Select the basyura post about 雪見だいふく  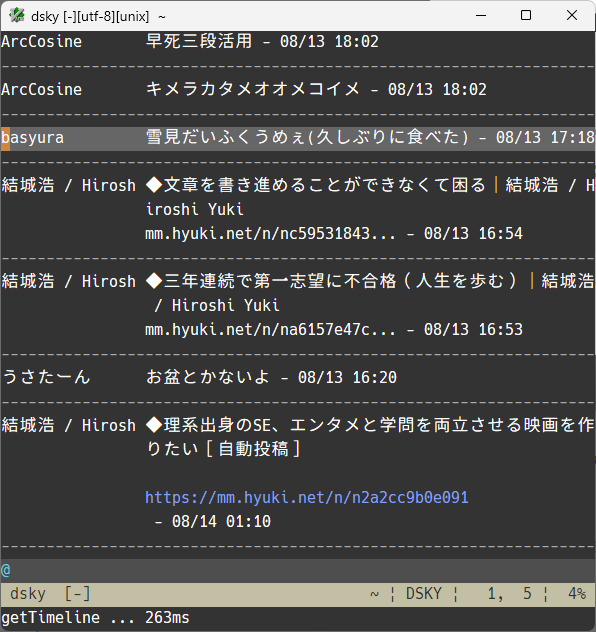click(298, 138)
